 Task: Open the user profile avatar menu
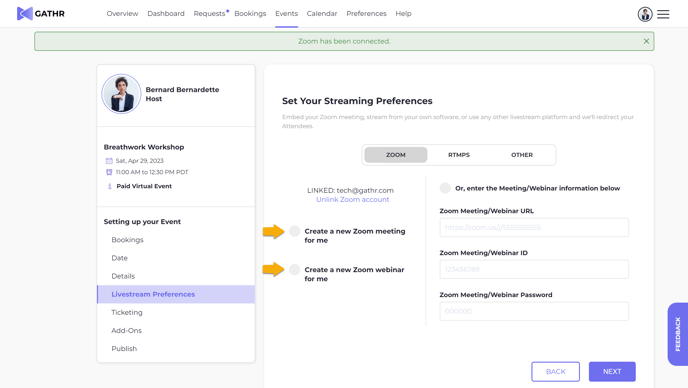[x=645, y=14]
